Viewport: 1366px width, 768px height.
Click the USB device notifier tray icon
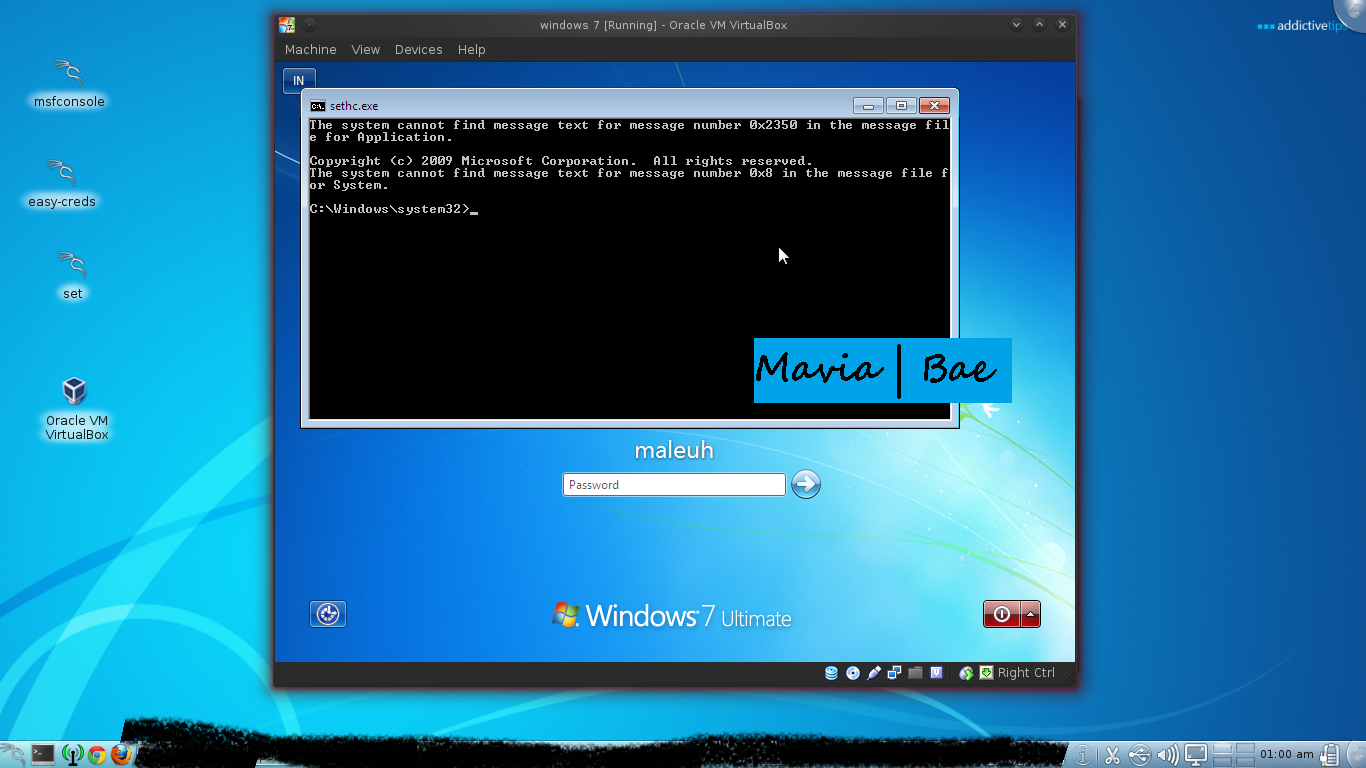[x=1140, y=754]
